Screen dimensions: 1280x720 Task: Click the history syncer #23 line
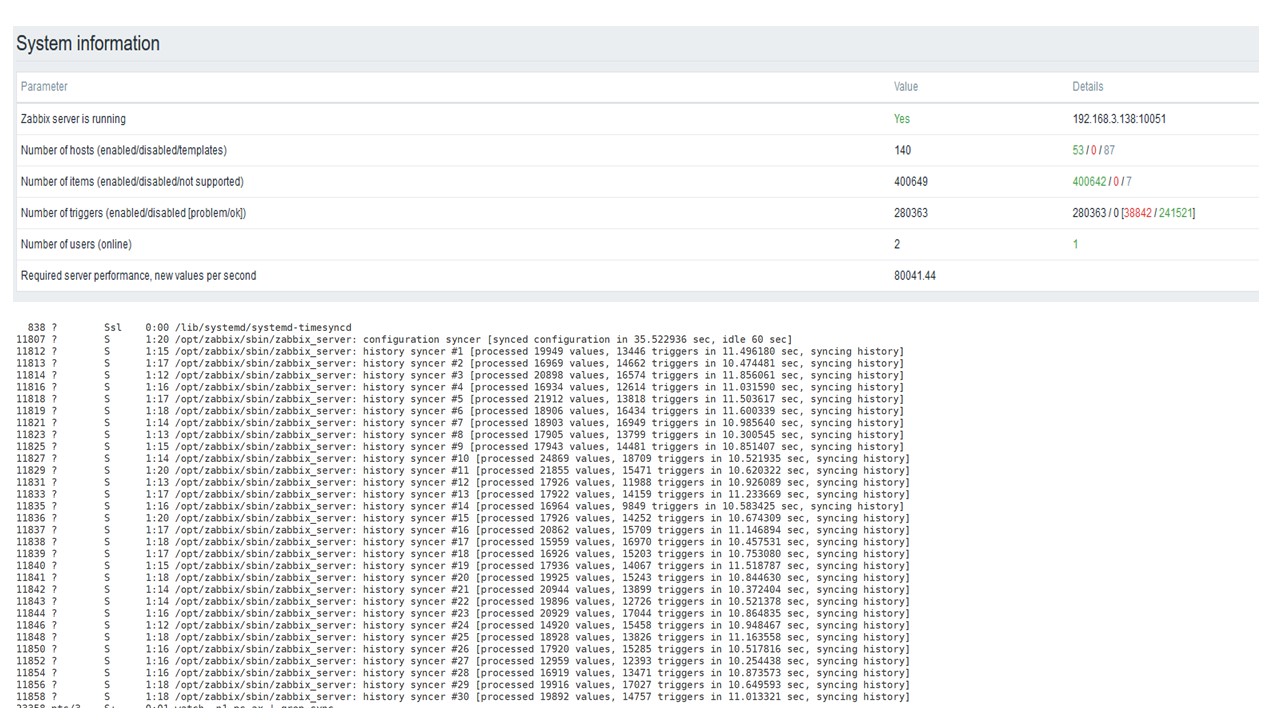tap(463, 614)
